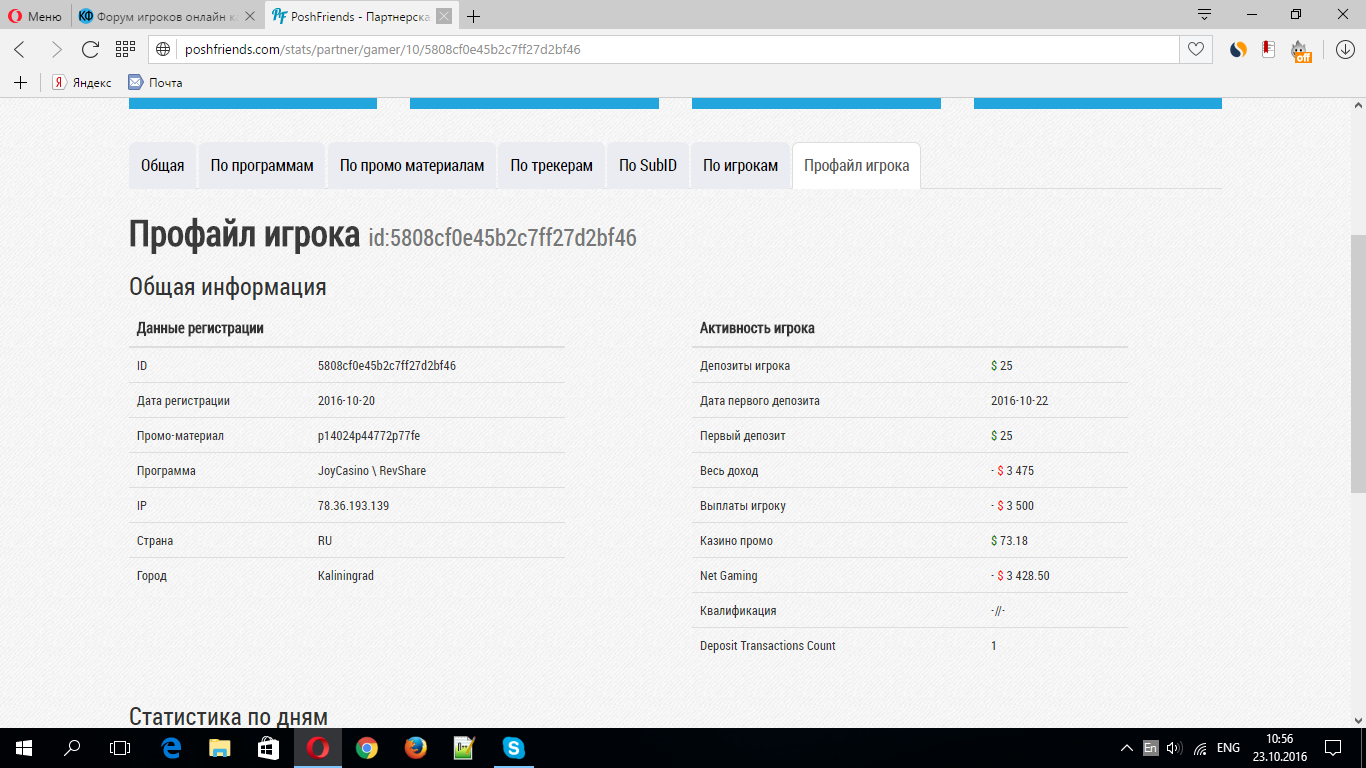1366x768 pixels.
Task: Open the Opera Меню button
Action: (x=35, y=16)
